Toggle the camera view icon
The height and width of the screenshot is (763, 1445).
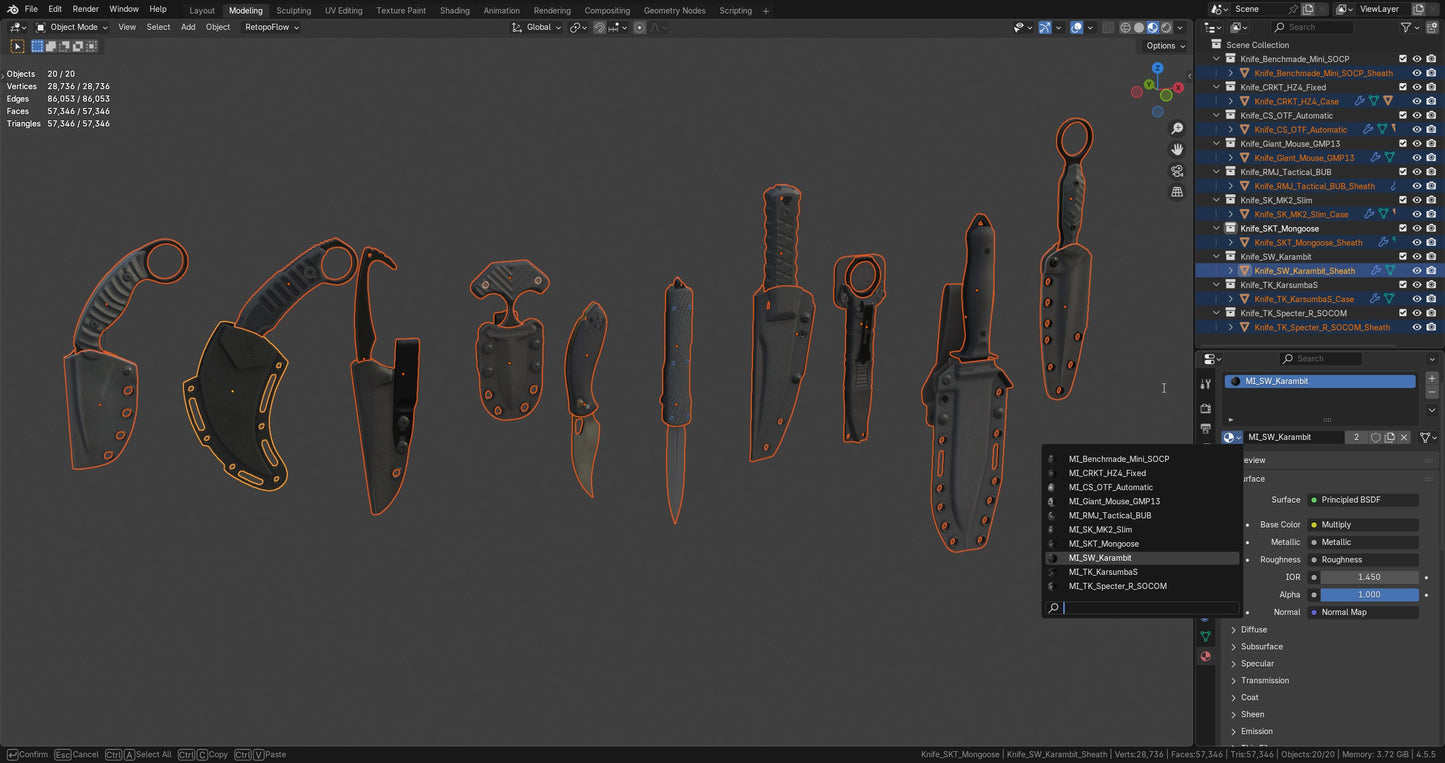1177,171
